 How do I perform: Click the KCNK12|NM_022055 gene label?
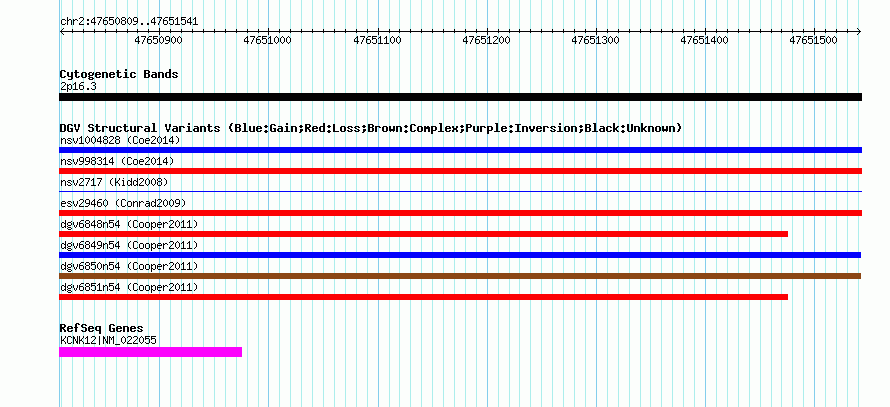click(108, 341)
